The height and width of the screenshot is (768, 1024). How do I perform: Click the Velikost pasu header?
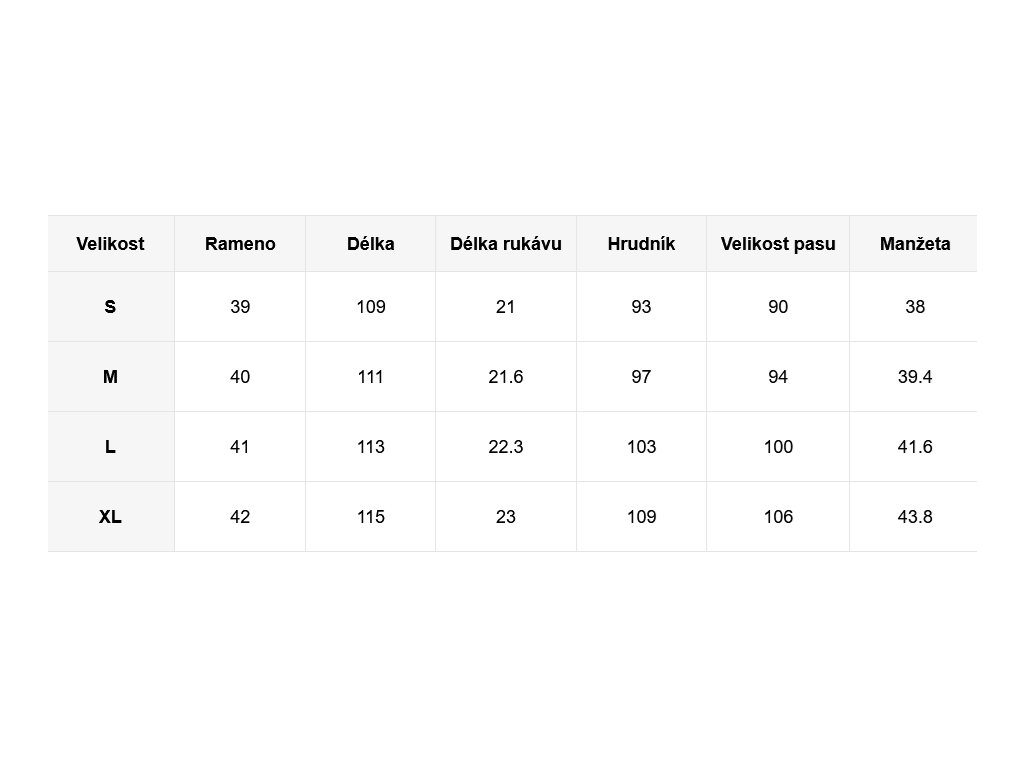pos(778,244)
